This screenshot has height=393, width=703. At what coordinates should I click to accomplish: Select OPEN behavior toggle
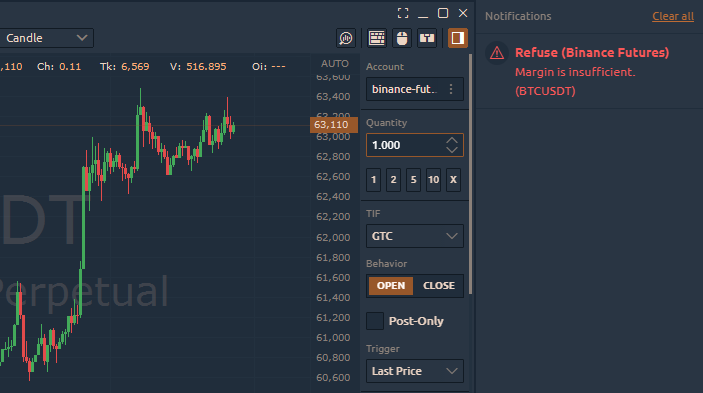391,286
